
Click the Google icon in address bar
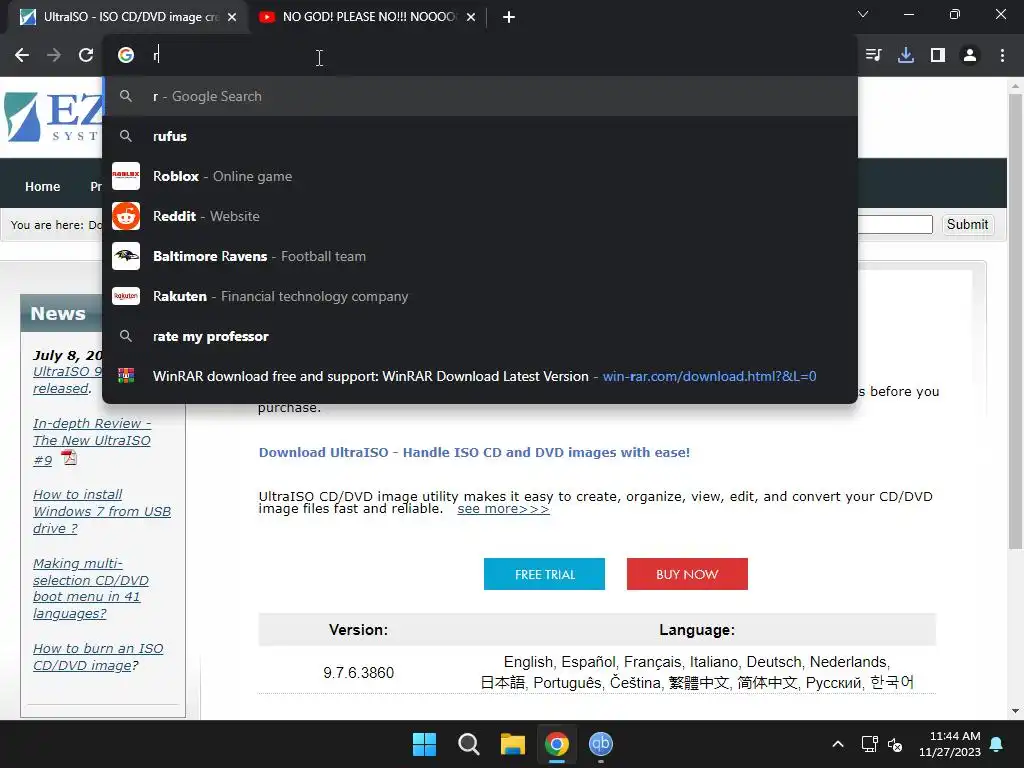click(x=126, y=55)
